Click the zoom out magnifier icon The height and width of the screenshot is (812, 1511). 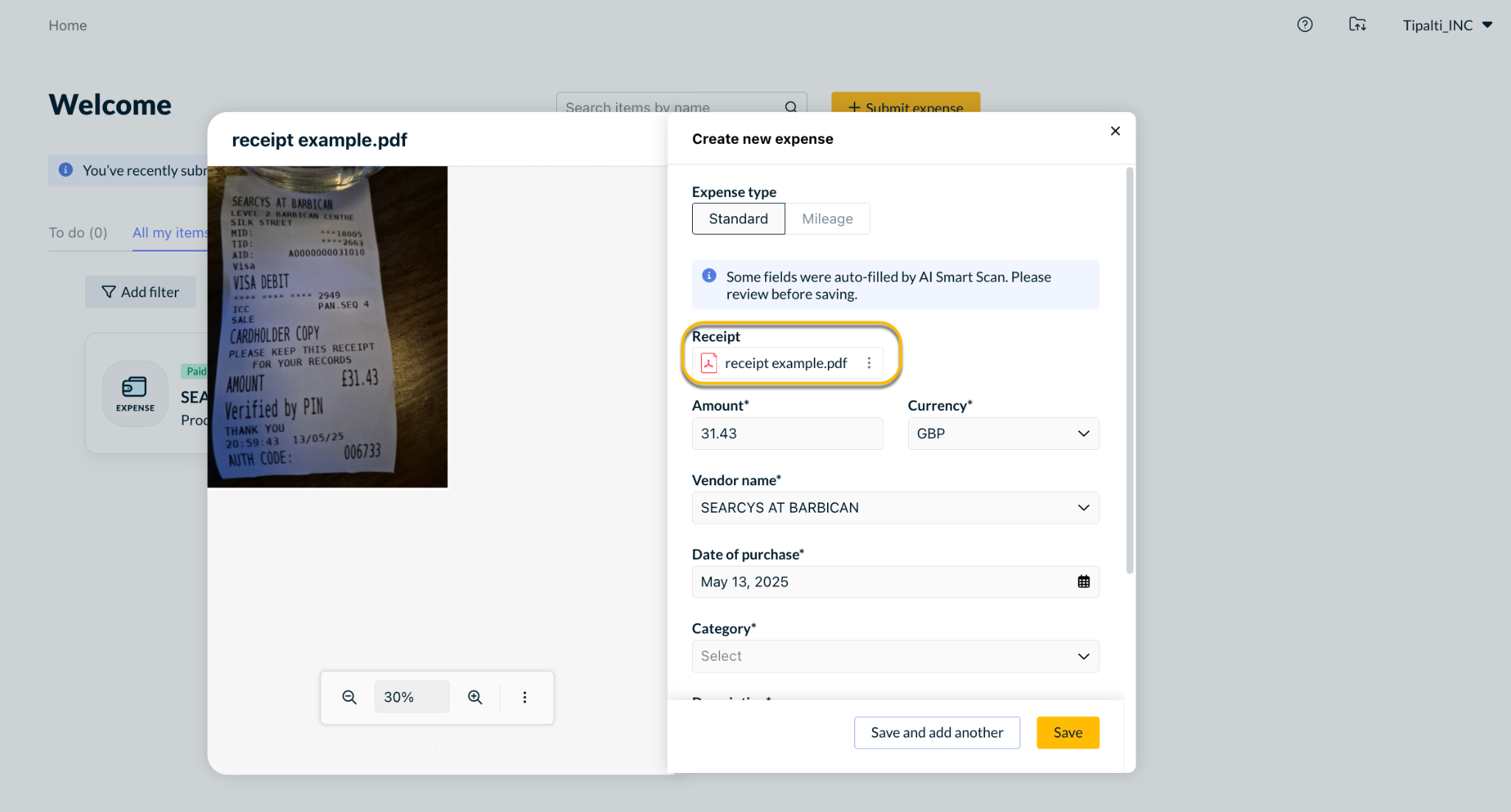349,697
